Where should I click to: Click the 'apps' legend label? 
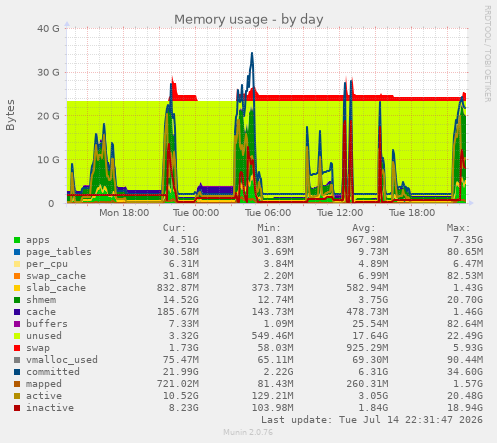[x=38, y=240]
